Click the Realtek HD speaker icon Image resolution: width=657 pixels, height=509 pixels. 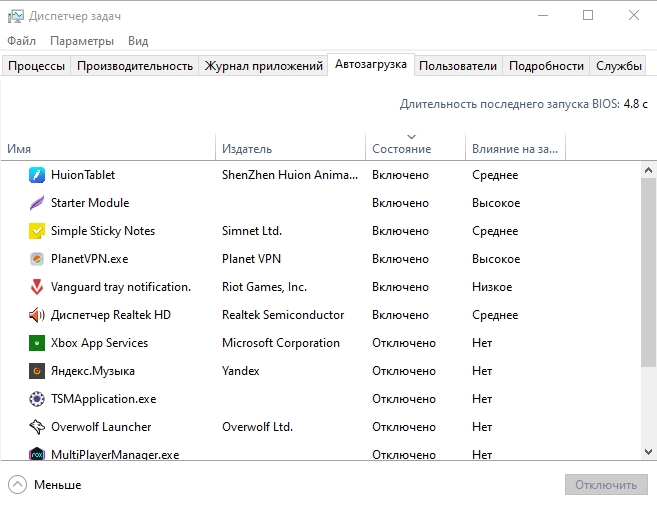[x=37, y=315]
